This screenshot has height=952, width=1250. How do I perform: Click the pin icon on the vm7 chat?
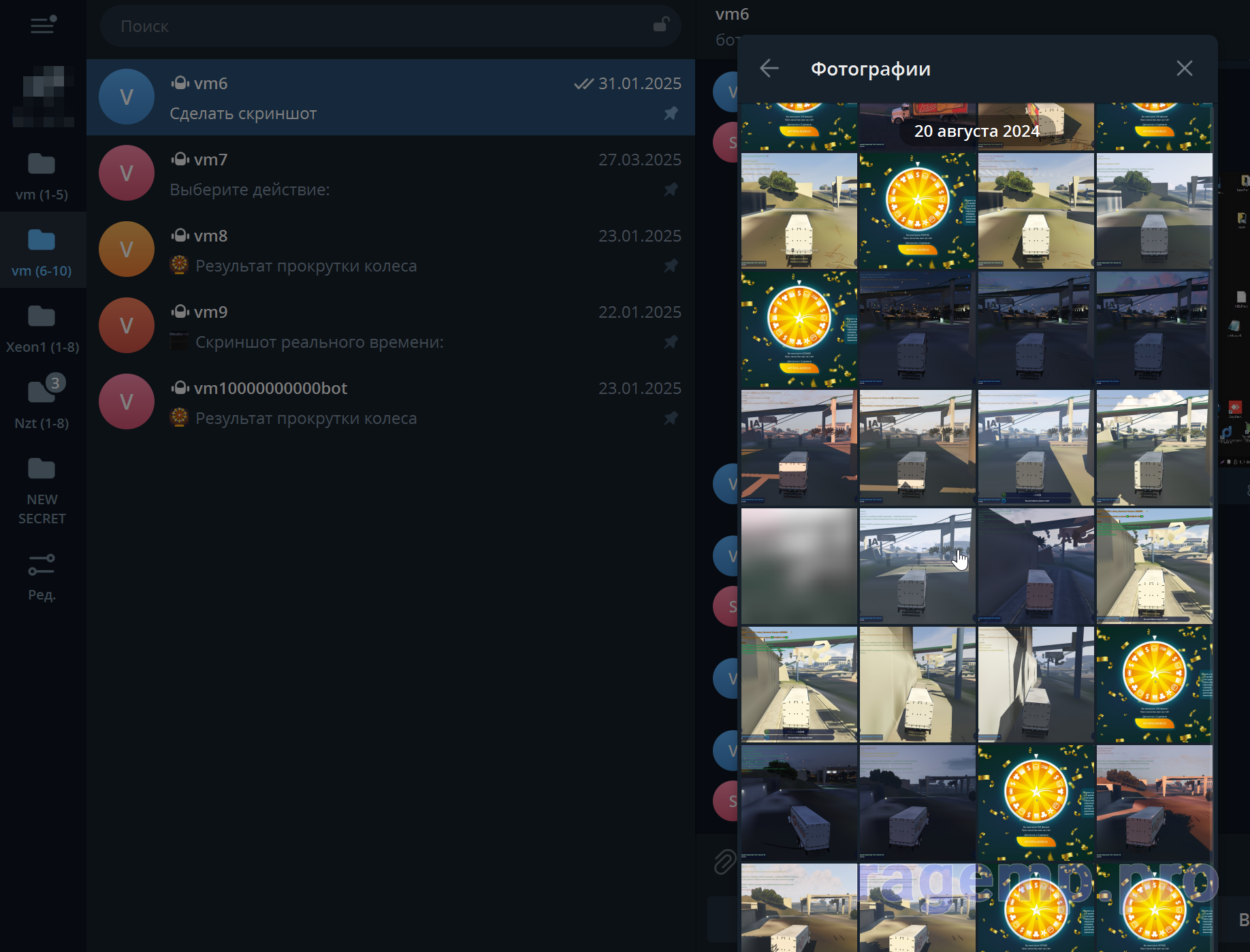click(671, 190)
